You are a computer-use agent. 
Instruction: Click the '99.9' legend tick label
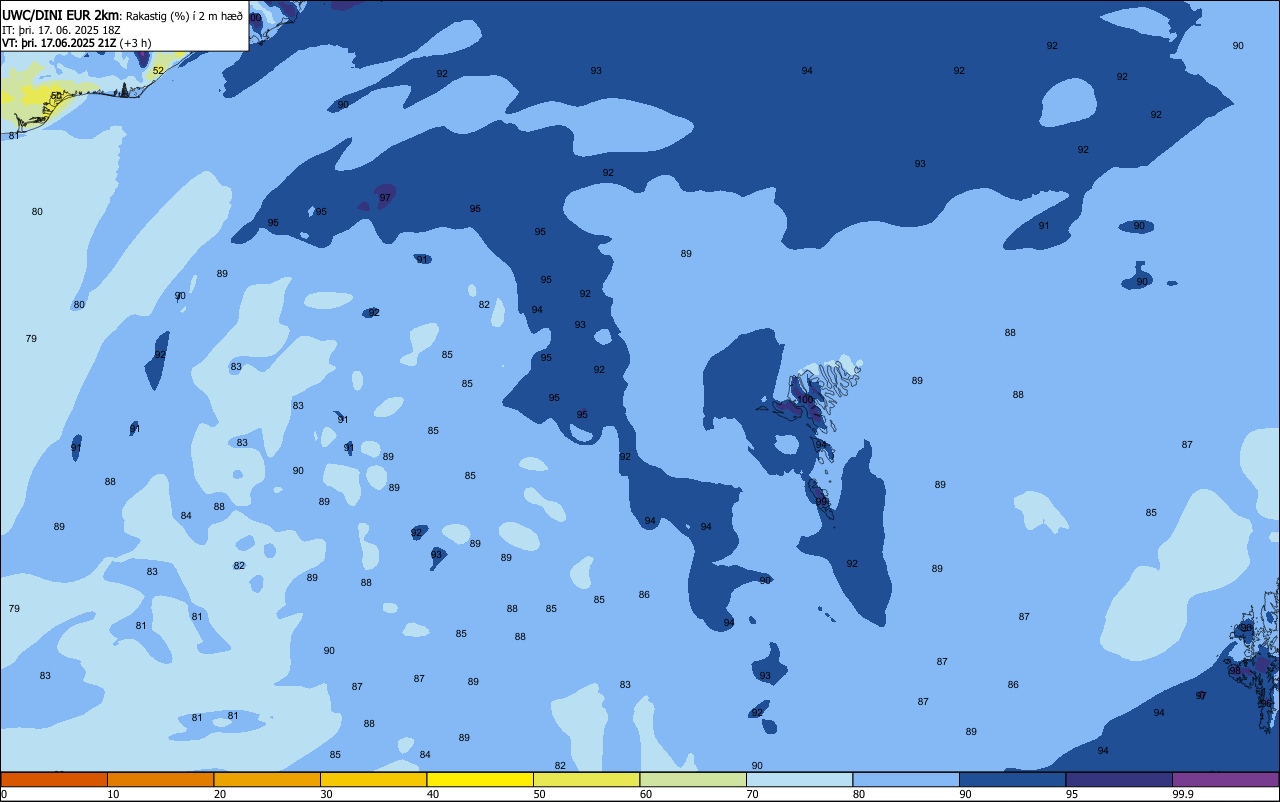tap(1183, 794)
